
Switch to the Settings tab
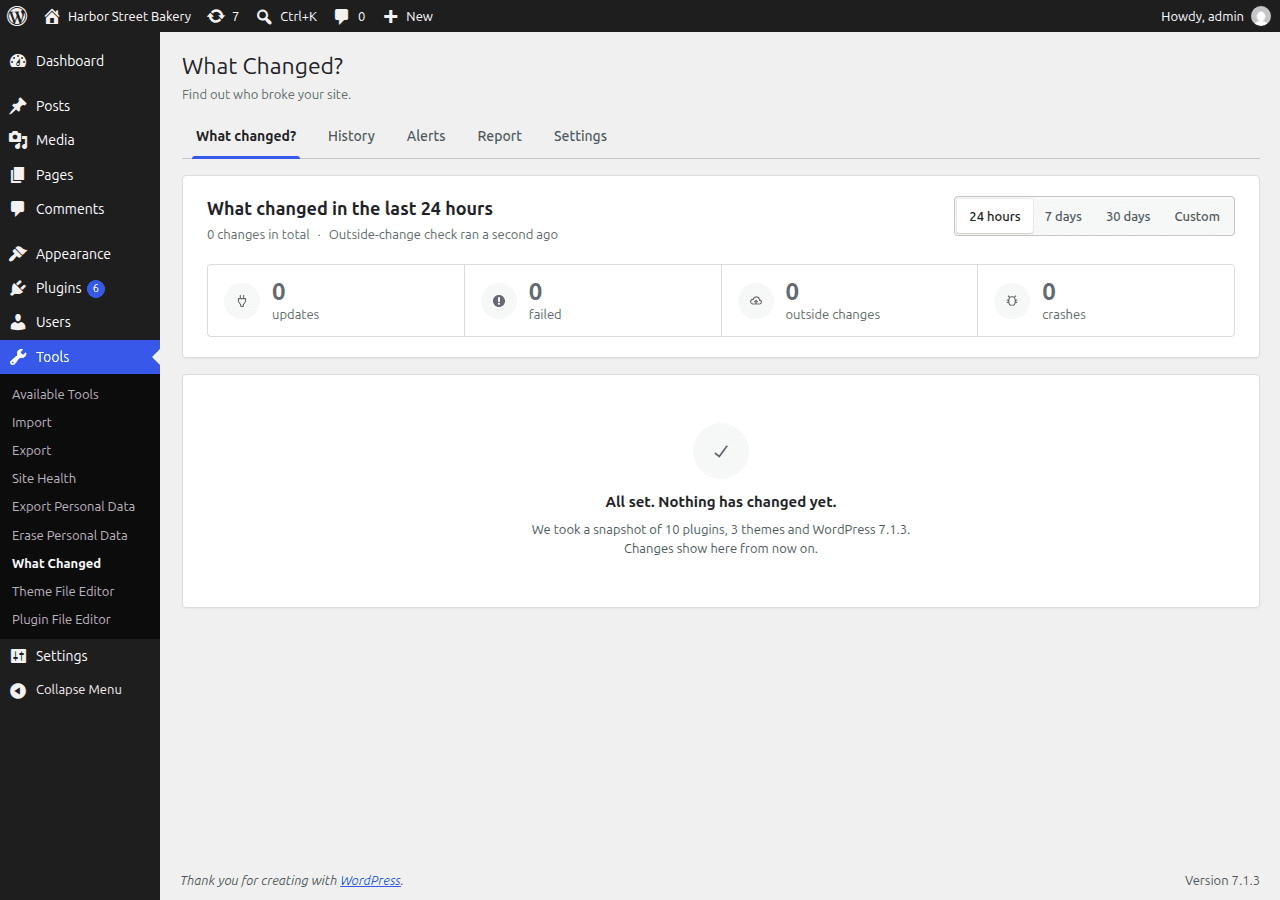point(580,136)
